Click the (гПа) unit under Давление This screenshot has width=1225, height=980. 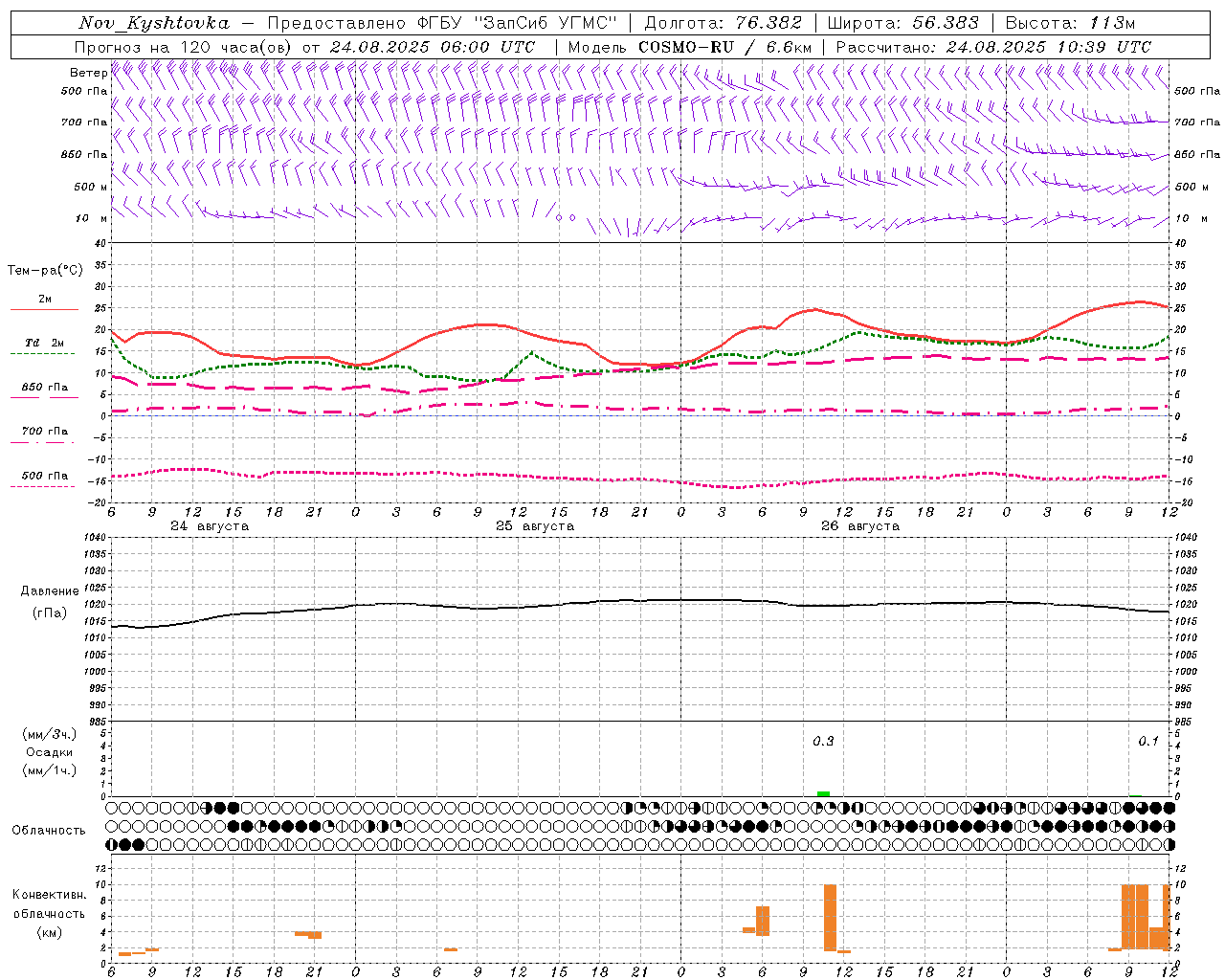(x=50, y=612)
